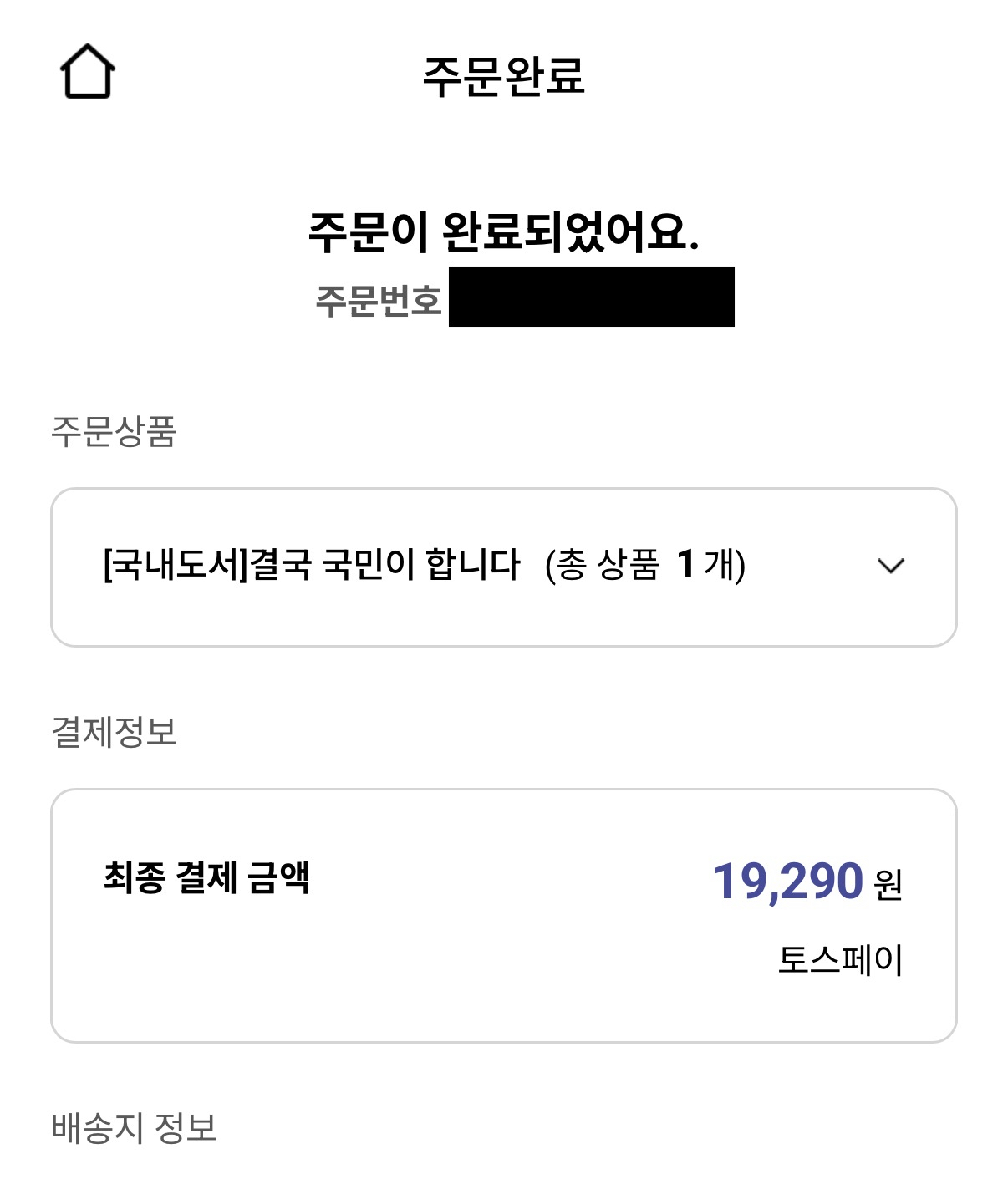
Task: Tap the 총 상품 1개 count text
Action: [645, 565]
